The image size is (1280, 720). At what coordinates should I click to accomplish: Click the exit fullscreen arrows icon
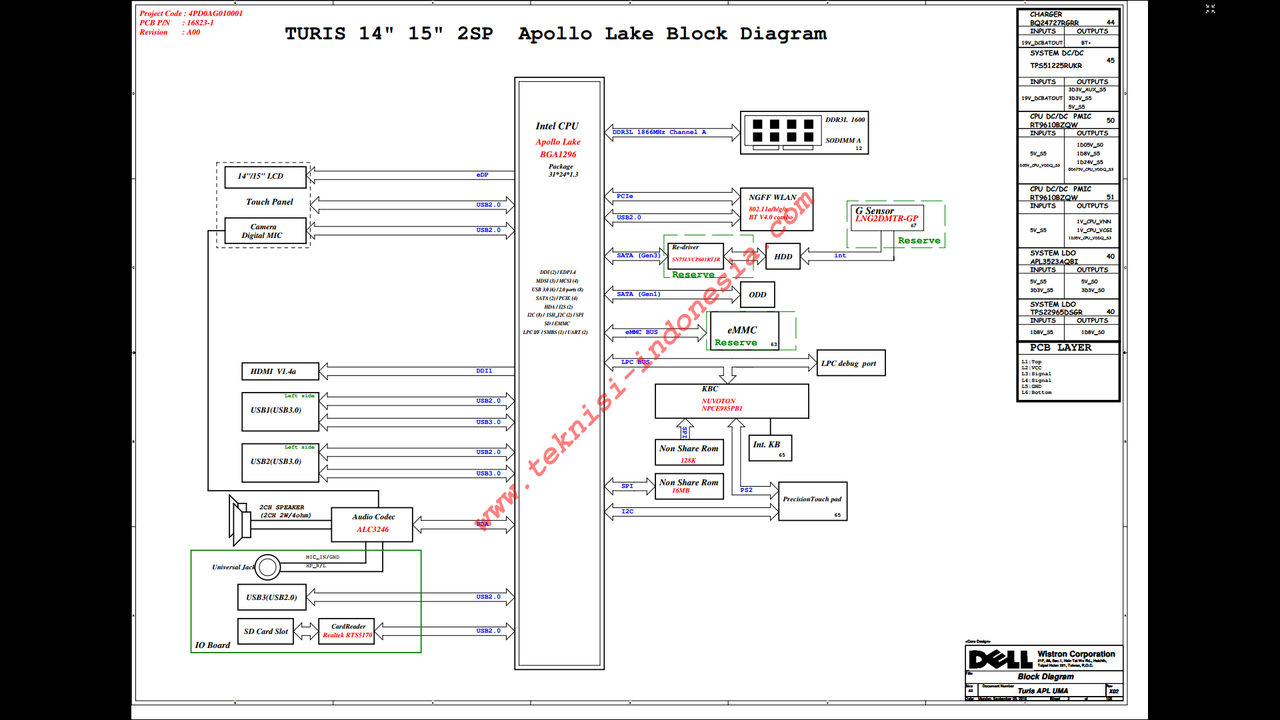click(1210, 9)
